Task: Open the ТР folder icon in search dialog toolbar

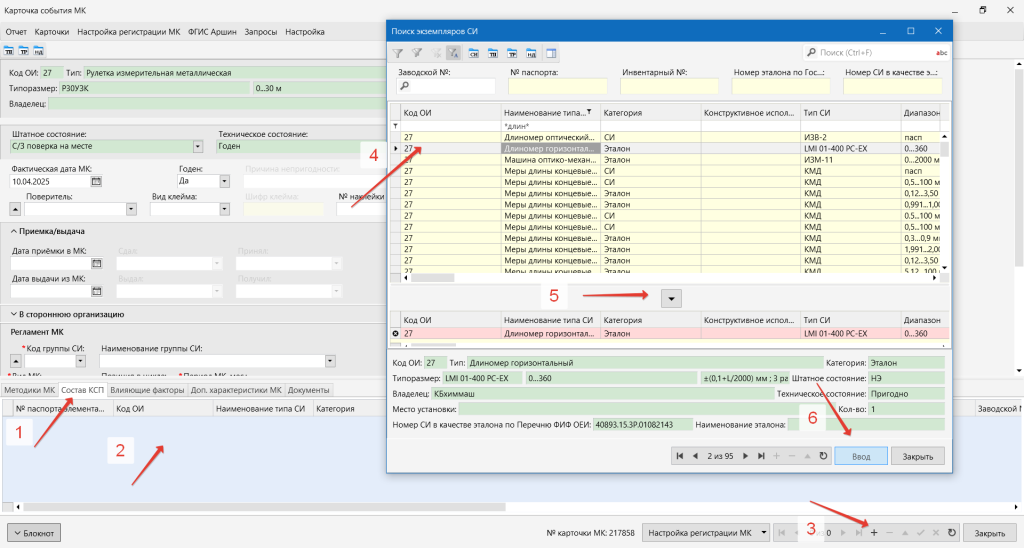Action: click(512, 54)
